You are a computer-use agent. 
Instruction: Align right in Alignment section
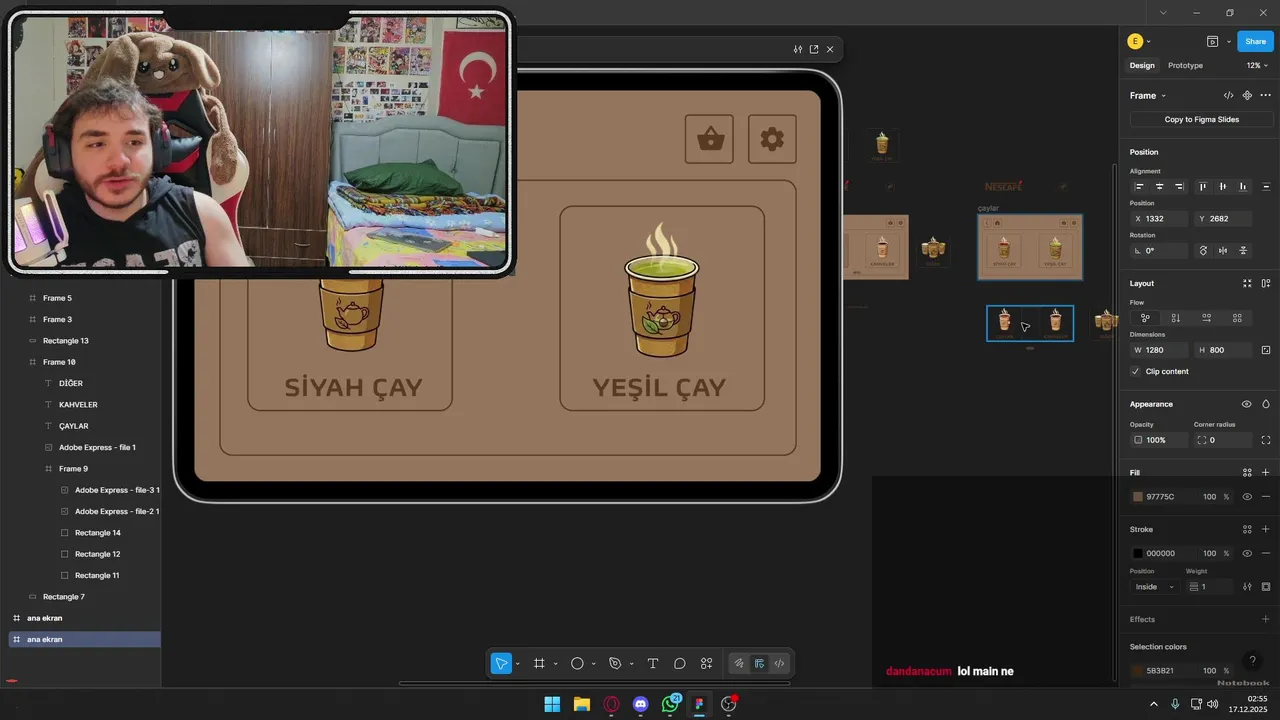[x=1180, y=187]
